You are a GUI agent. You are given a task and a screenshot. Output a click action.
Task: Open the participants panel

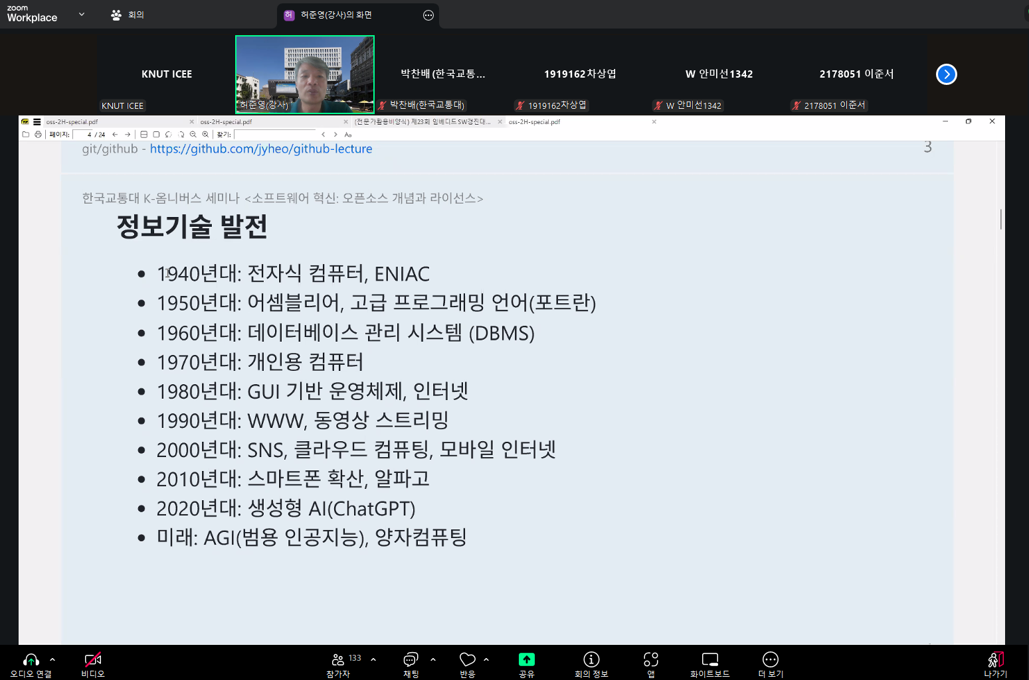pos(338,659)
